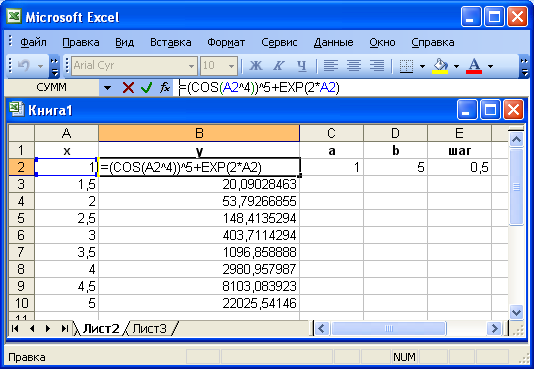Open the Данные menu
The height and width of the screenshot is (369, 534).
[x=333, y=43]
